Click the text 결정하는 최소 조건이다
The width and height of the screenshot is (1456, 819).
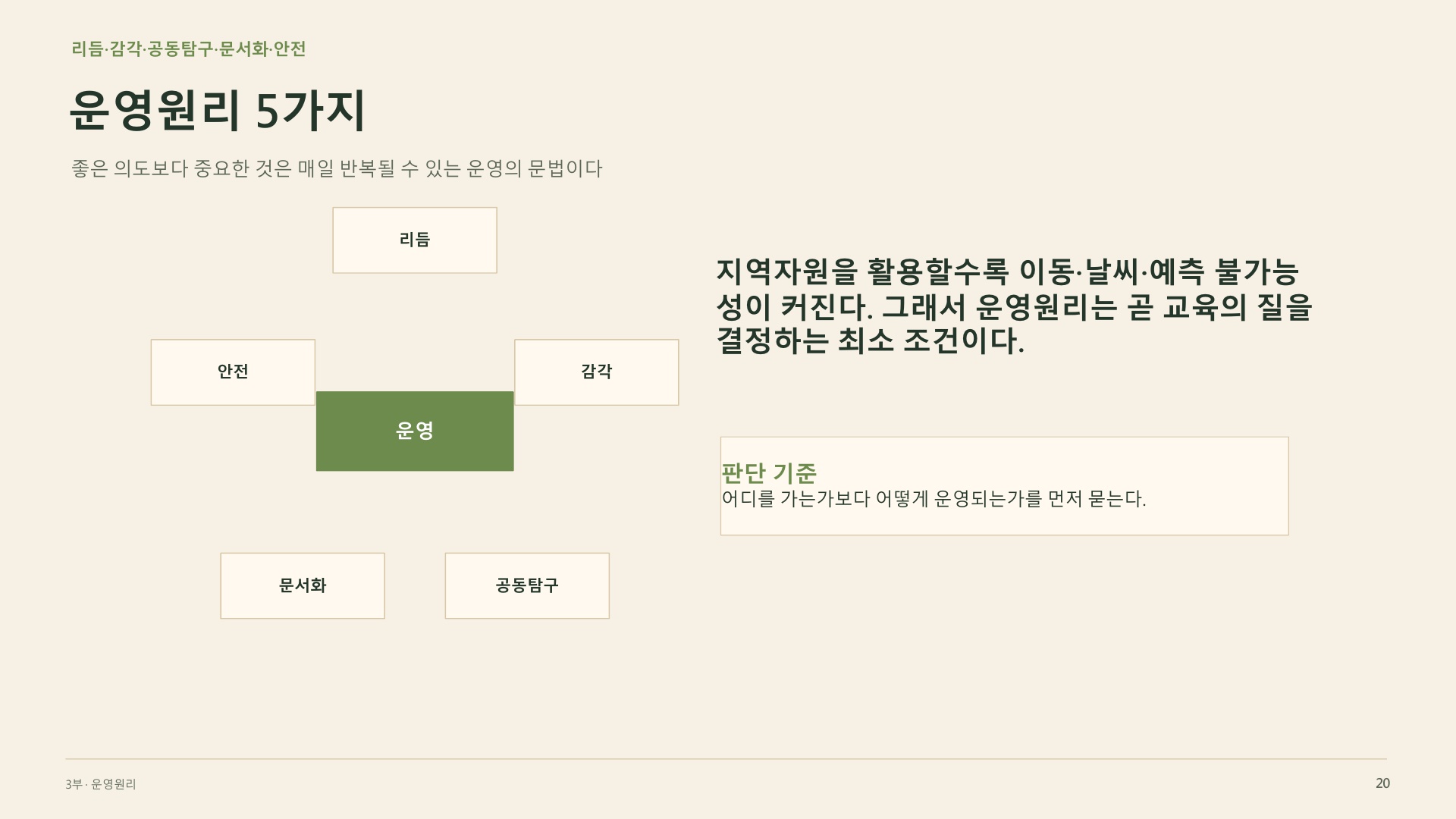[871, 341]
